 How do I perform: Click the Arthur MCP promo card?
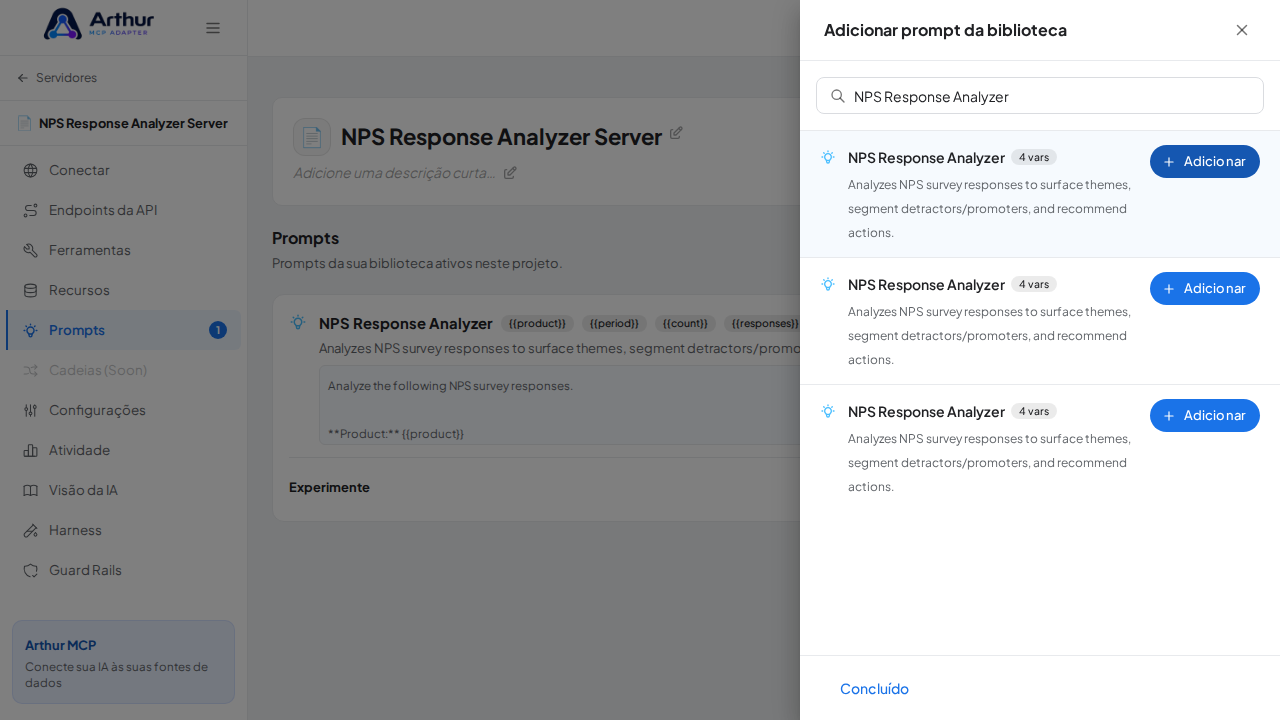point(123,662)
